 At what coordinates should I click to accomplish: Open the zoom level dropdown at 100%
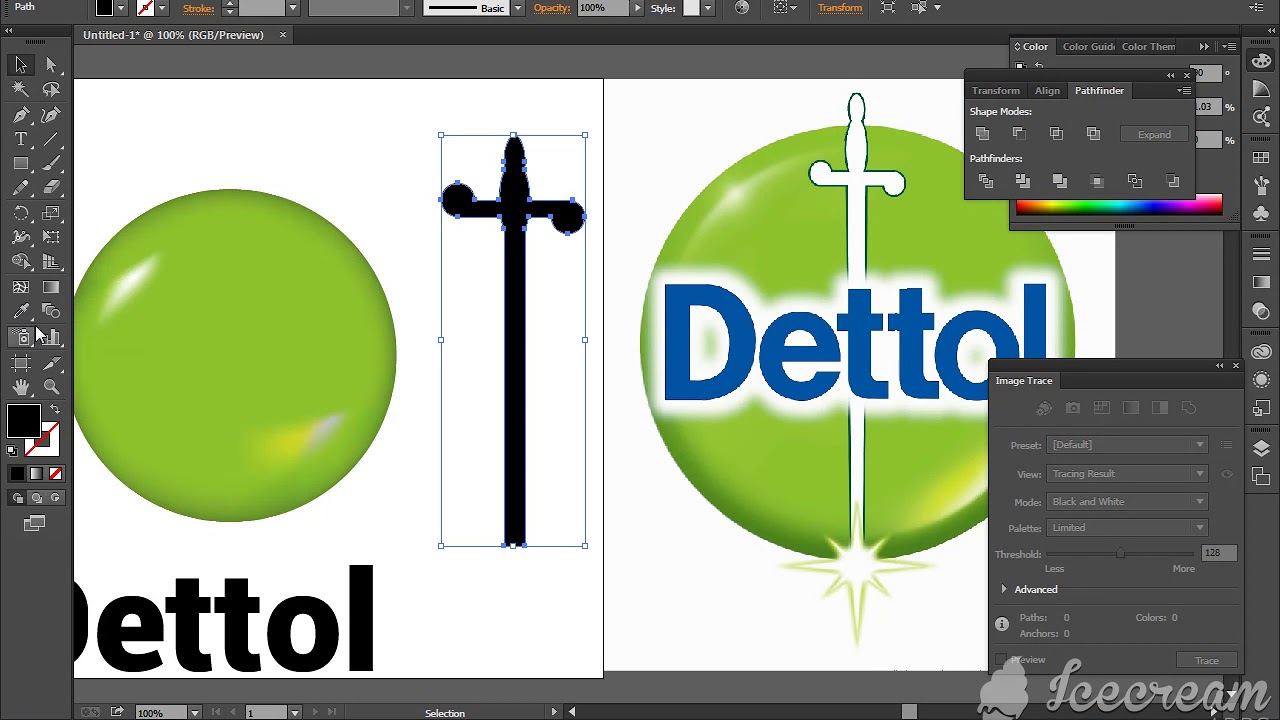click(194, 713)
